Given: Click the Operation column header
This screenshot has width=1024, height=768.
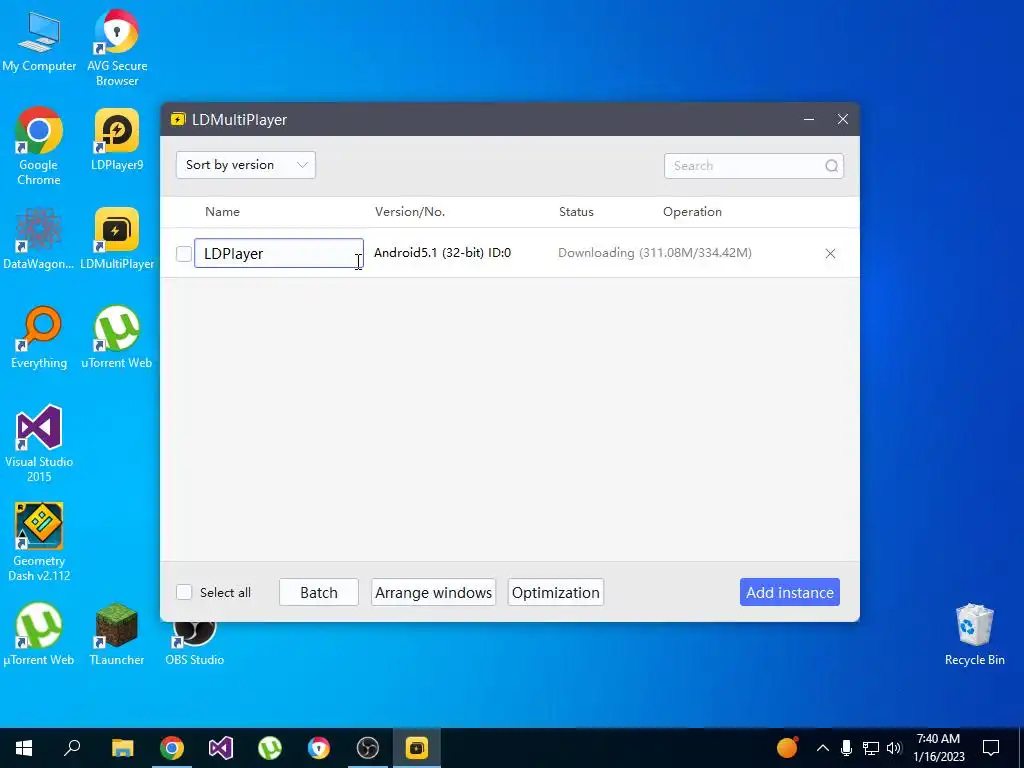Looking at the screenshot, I should (x=692, y=212).
